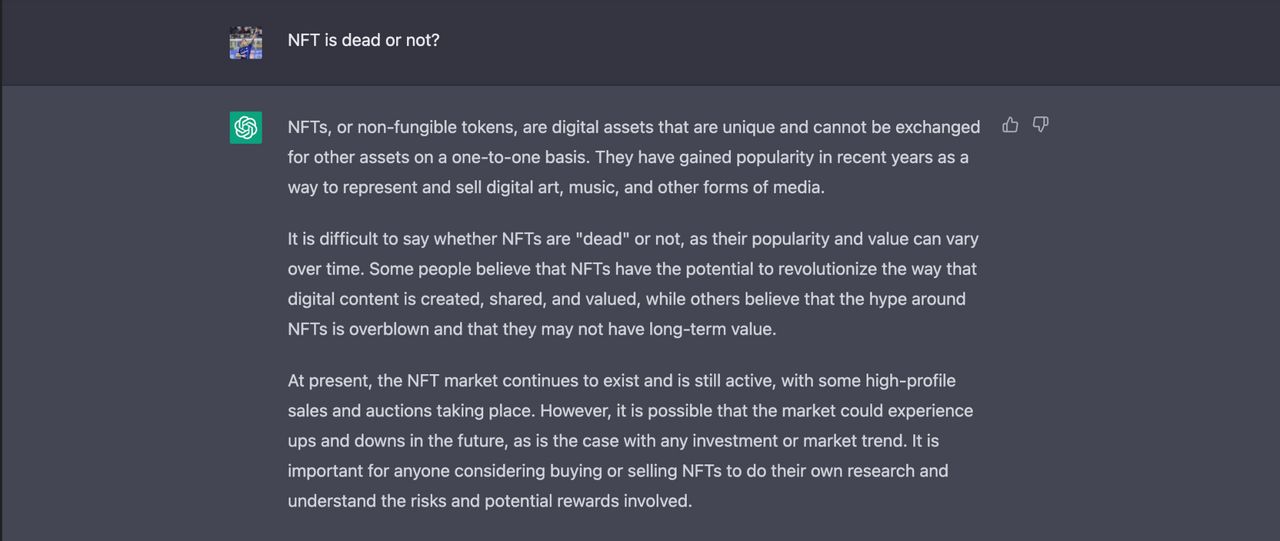
Task: Click the user profile avatar thumbnail
Action: [246, 43]
